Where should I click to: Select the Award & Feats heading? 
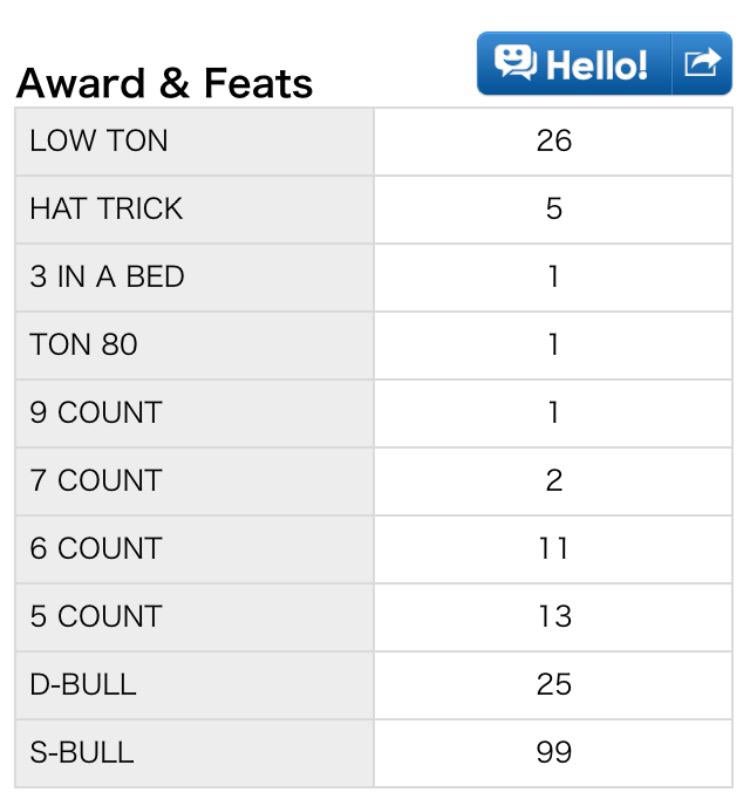tap(165, 84)
